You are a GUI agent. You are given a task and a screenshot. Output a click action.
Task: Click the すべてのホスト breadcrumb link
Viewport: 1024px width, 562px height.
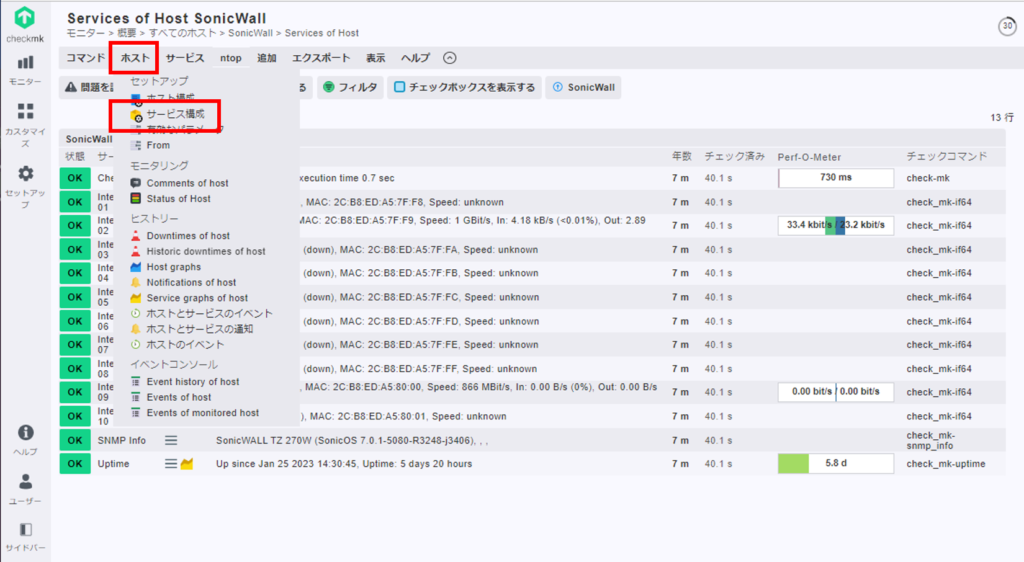184,33
